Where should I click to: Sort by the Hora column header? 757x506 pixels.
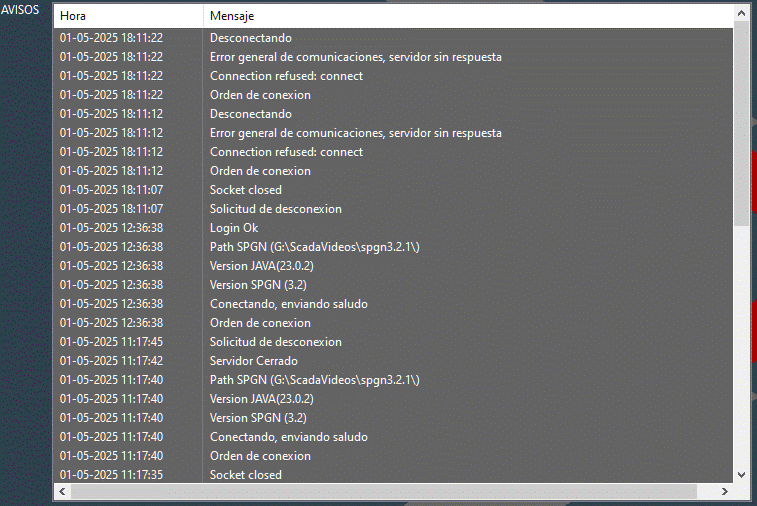tap(128, 16)
